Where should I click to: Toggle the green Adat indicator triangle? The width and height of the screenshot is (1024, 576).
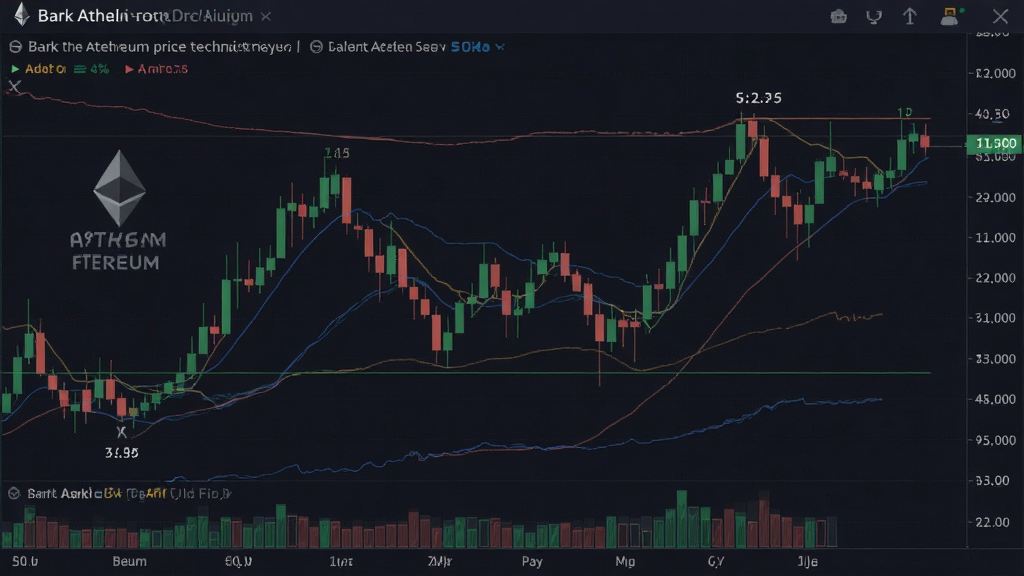coord(15,69)
